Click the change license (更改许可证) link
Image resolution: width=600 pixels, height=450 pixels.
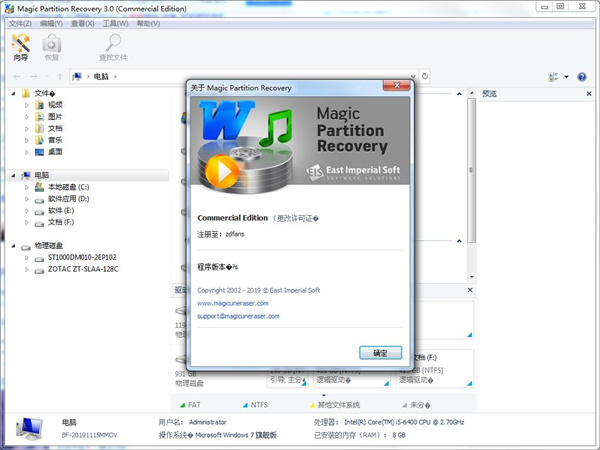pos(296,218)
